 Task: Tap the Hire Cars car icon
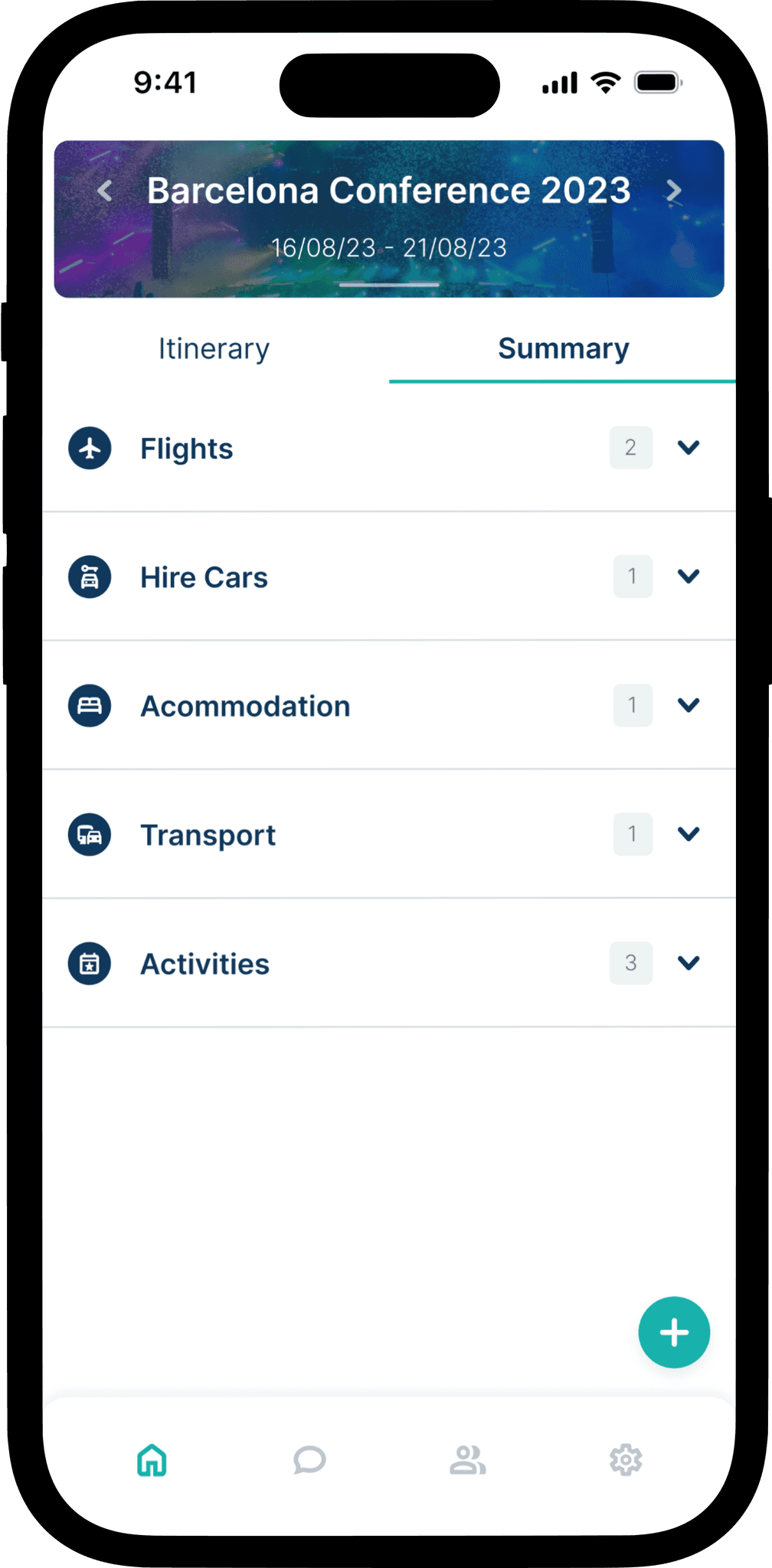tap(90, 577)
